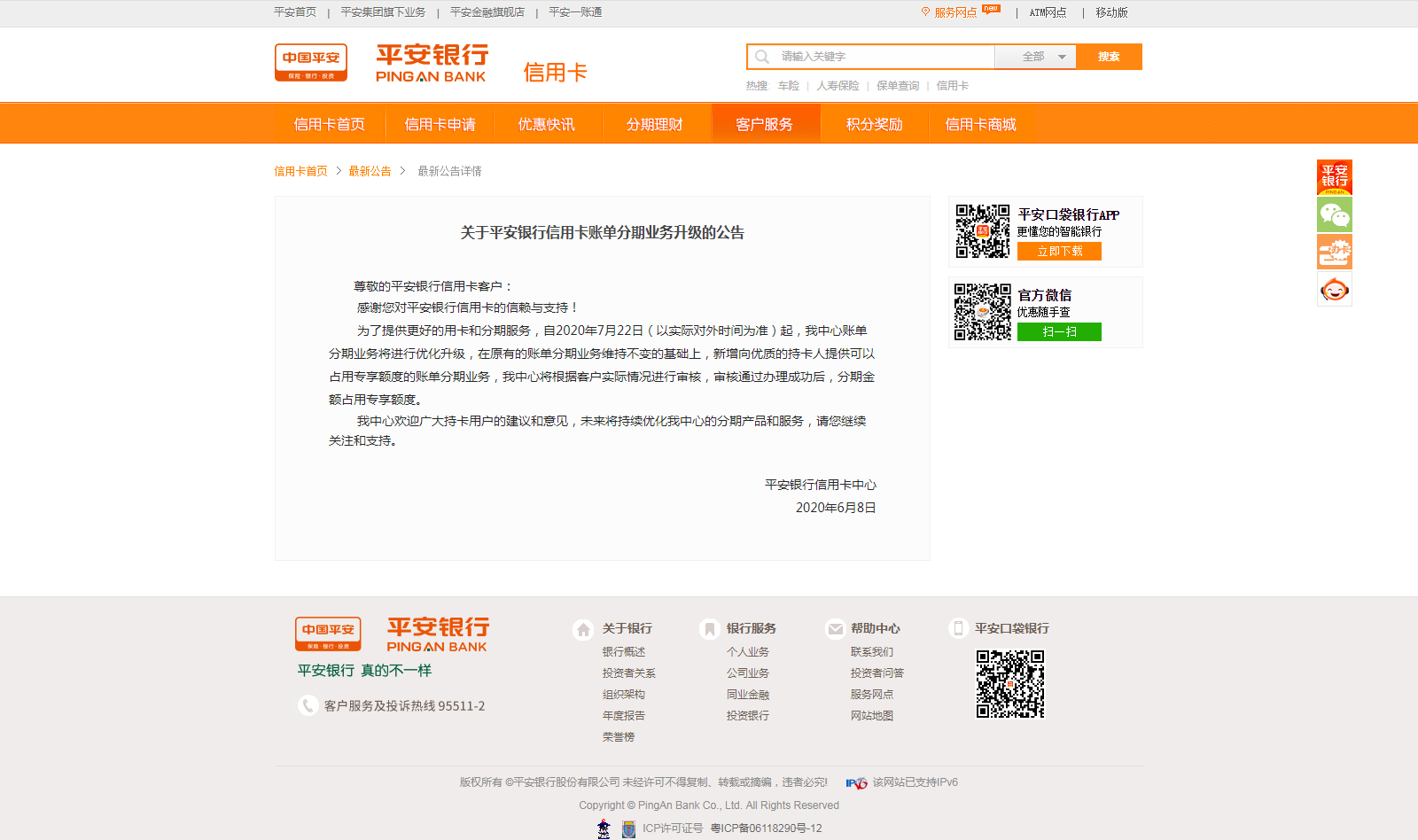Click footer link 个人业务
Viewport: 1418px width, 840px height.
(x=748, y=652)
